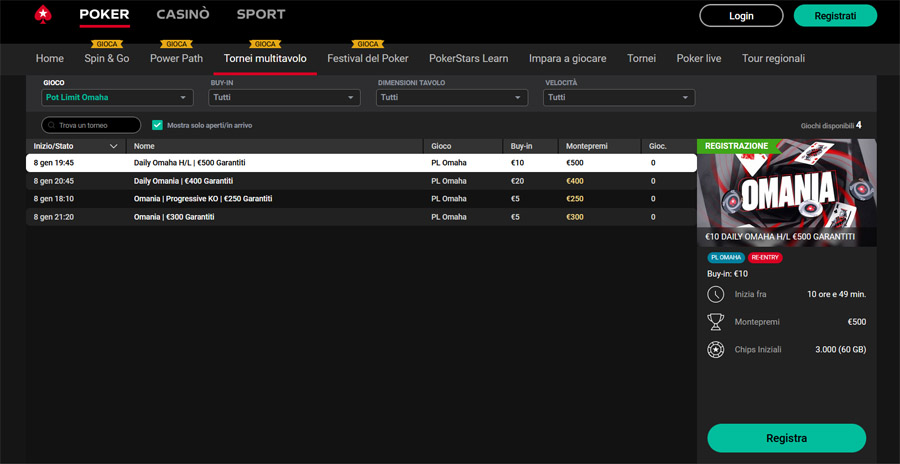Click the Registrati button

tap(835, 16)
